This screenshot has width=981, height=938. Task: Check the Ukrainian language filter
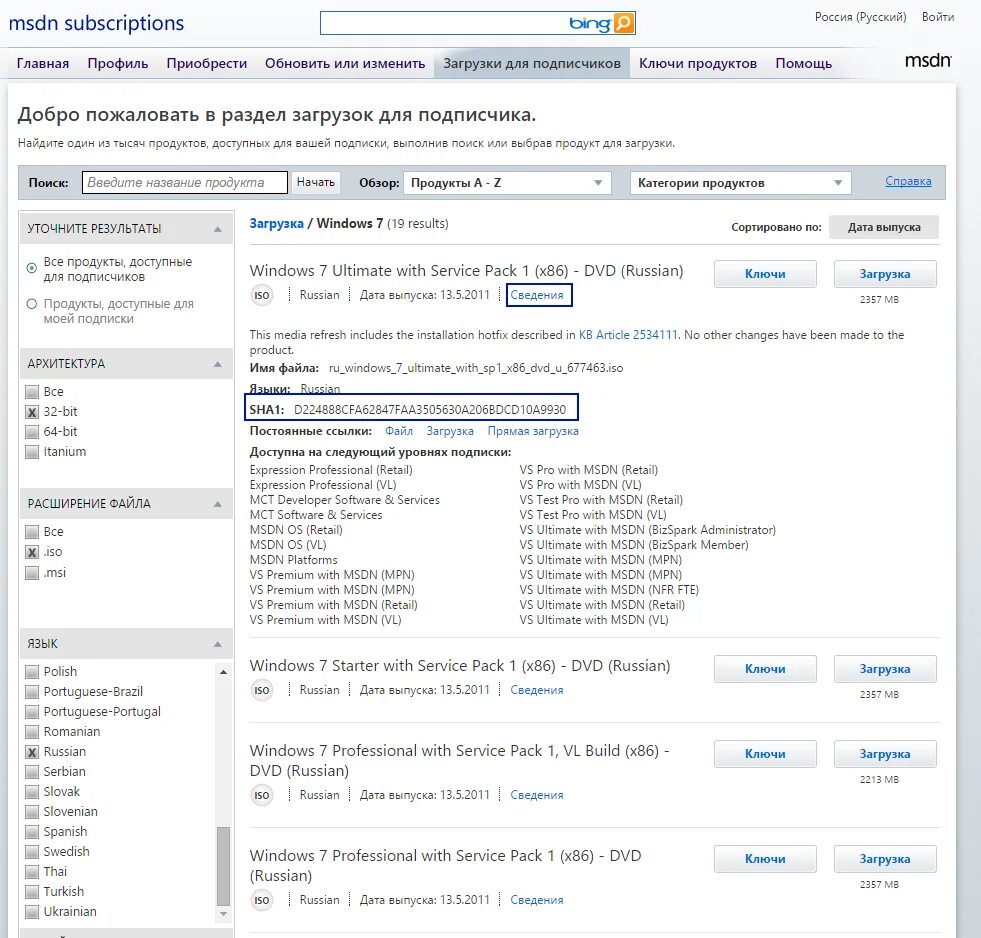32,912
